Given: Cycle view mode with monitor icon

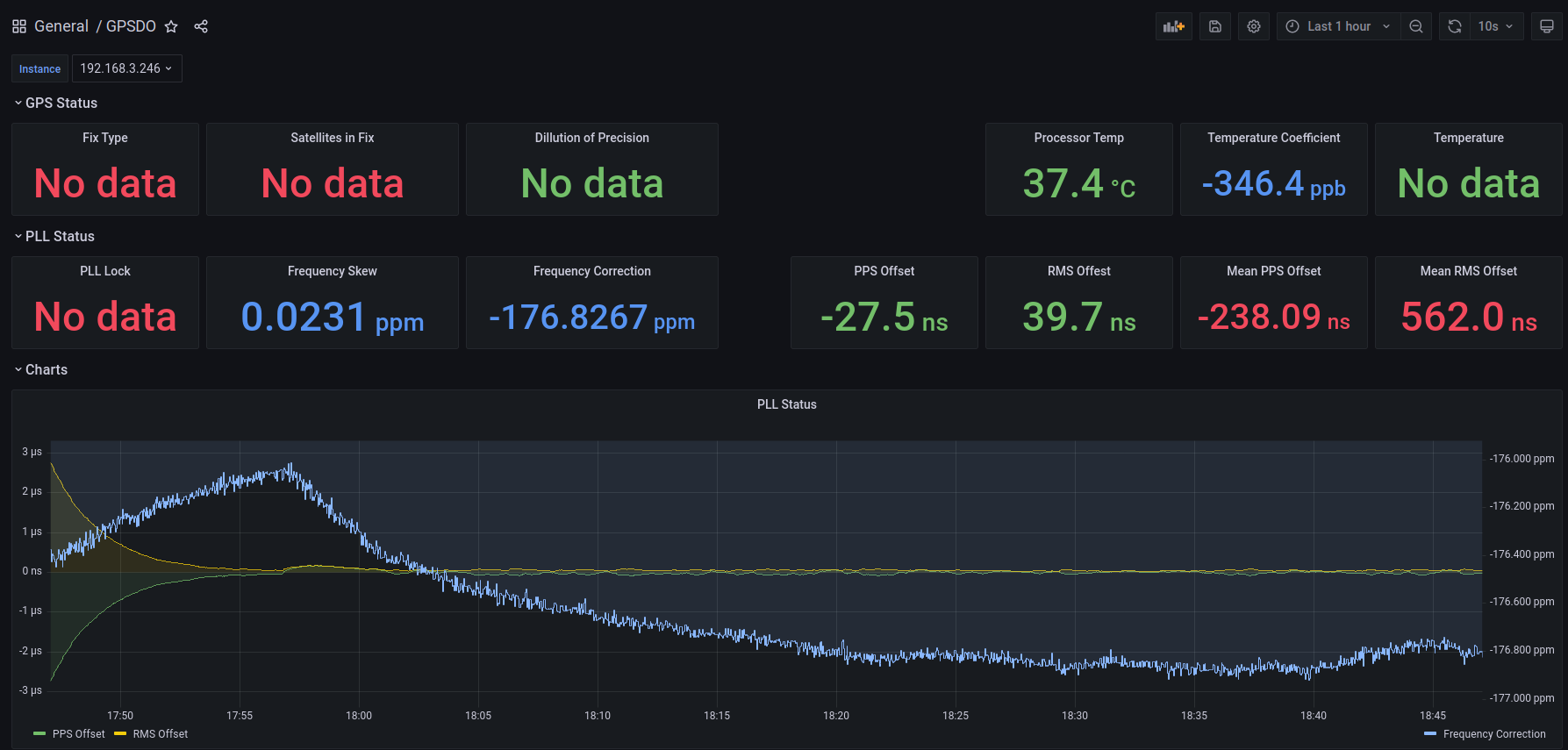Looking at the screenshot, I should [x=1547, y=26].
